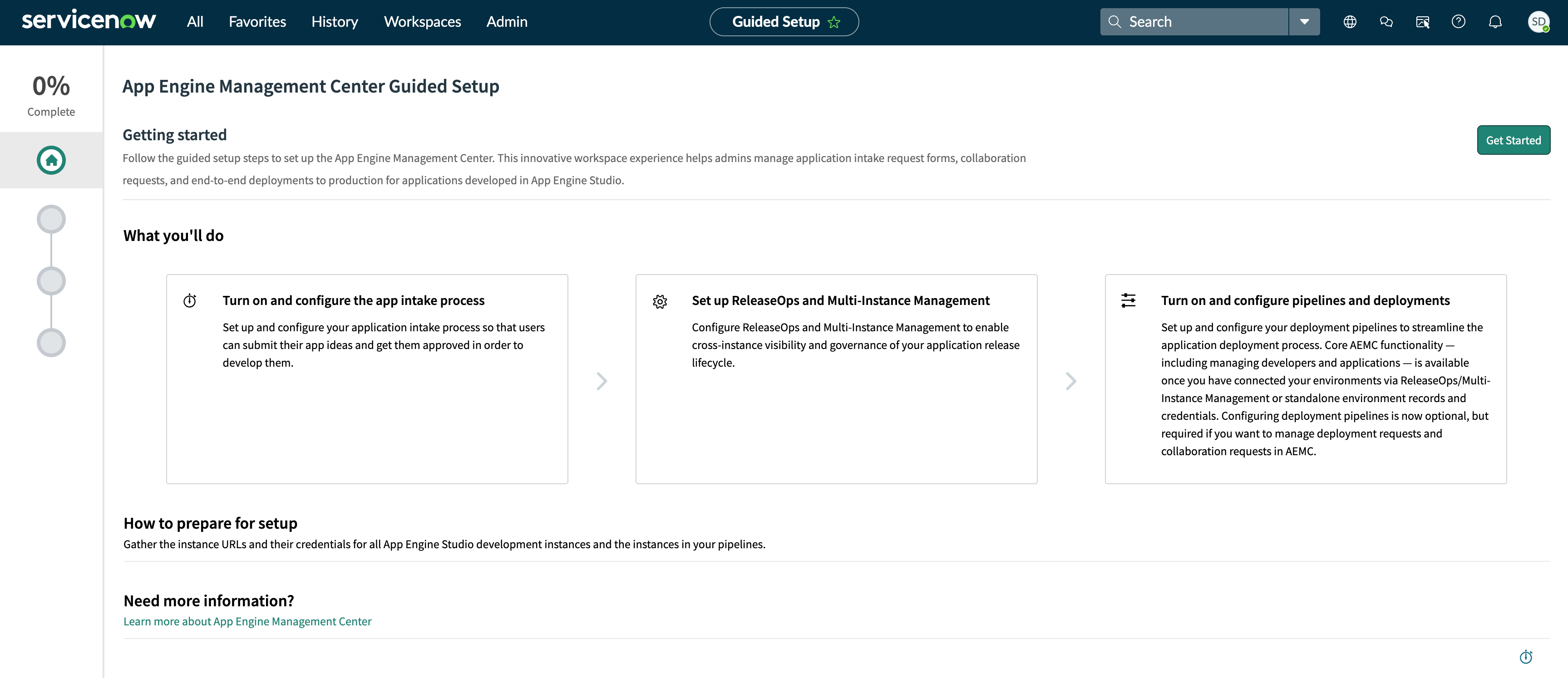Screen dimensions: 1568x678
Task: Select the first gray step circle
Action: 51,219
